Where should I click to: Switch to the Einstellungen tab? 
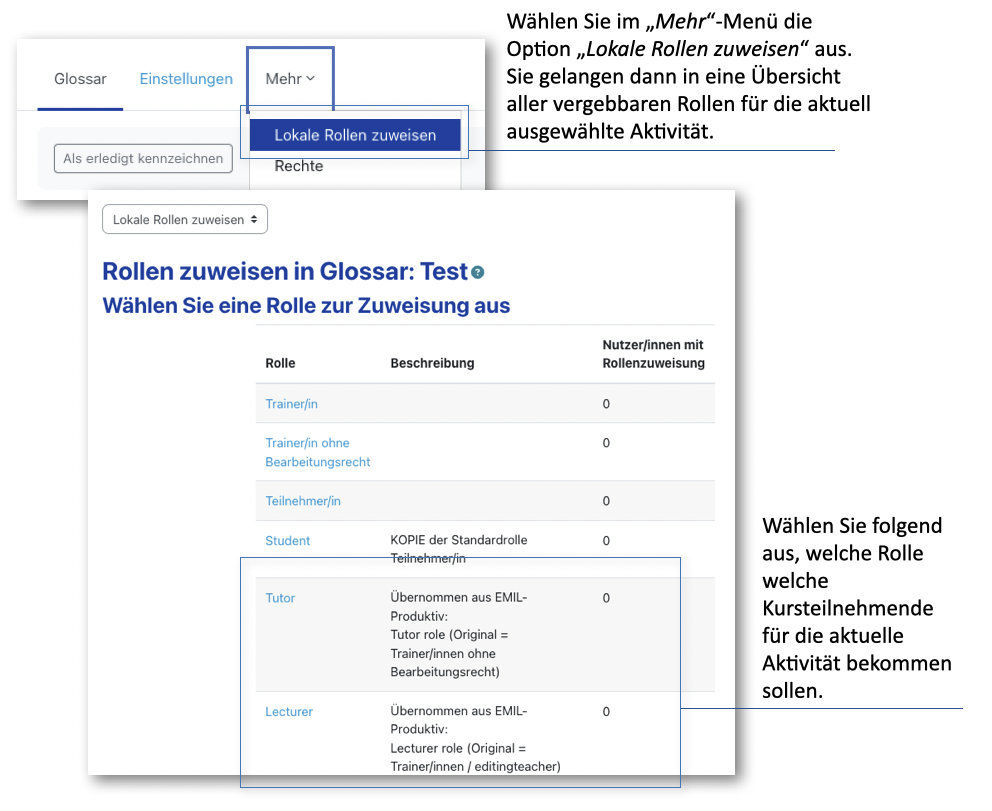point(186,79)
